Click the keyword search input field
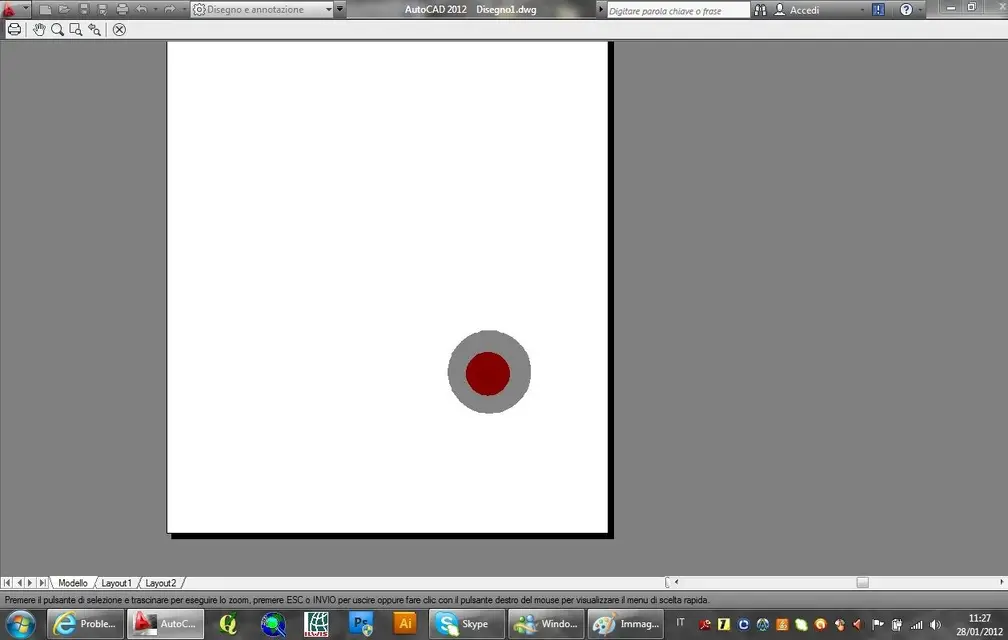This screenshot has width=1008, height=640. (678, 10)
